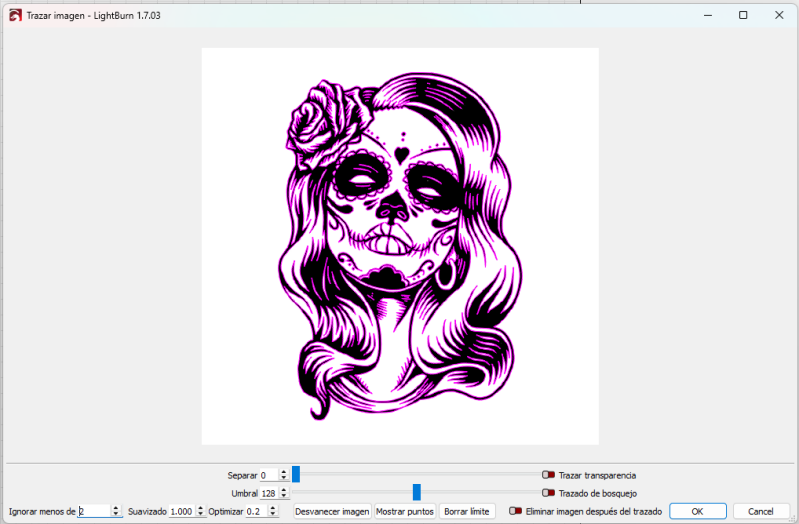Toggle Eliminar imagen después del trazado

pos(515,510)
